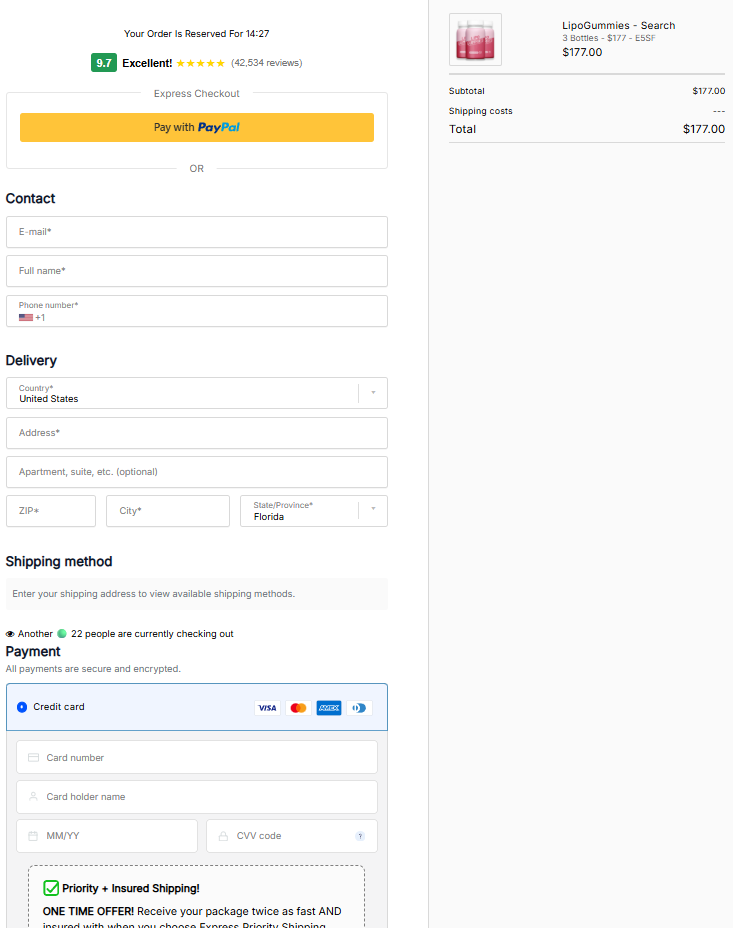The width and height of the screenshot is (733, 928).
Task: Click the Diners Club icon
Action: point(359,707)
